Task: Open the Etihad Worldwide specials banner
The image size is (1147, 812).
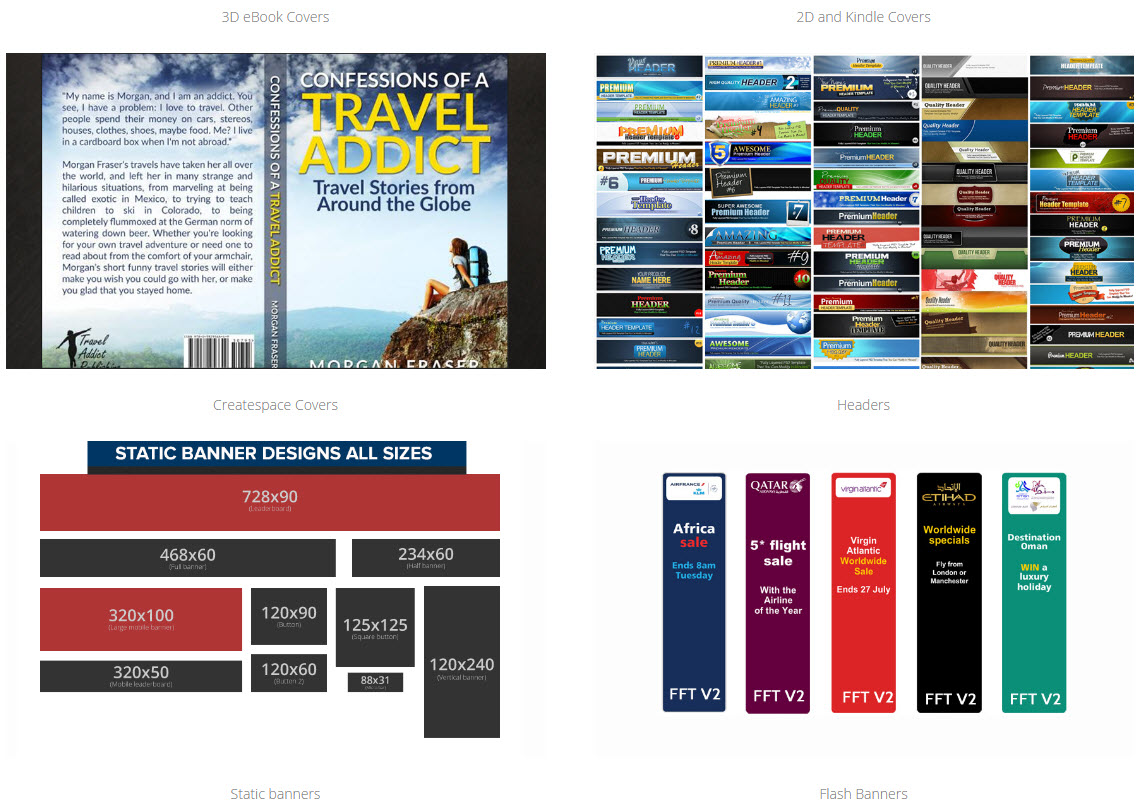Action: coord(949,592)
